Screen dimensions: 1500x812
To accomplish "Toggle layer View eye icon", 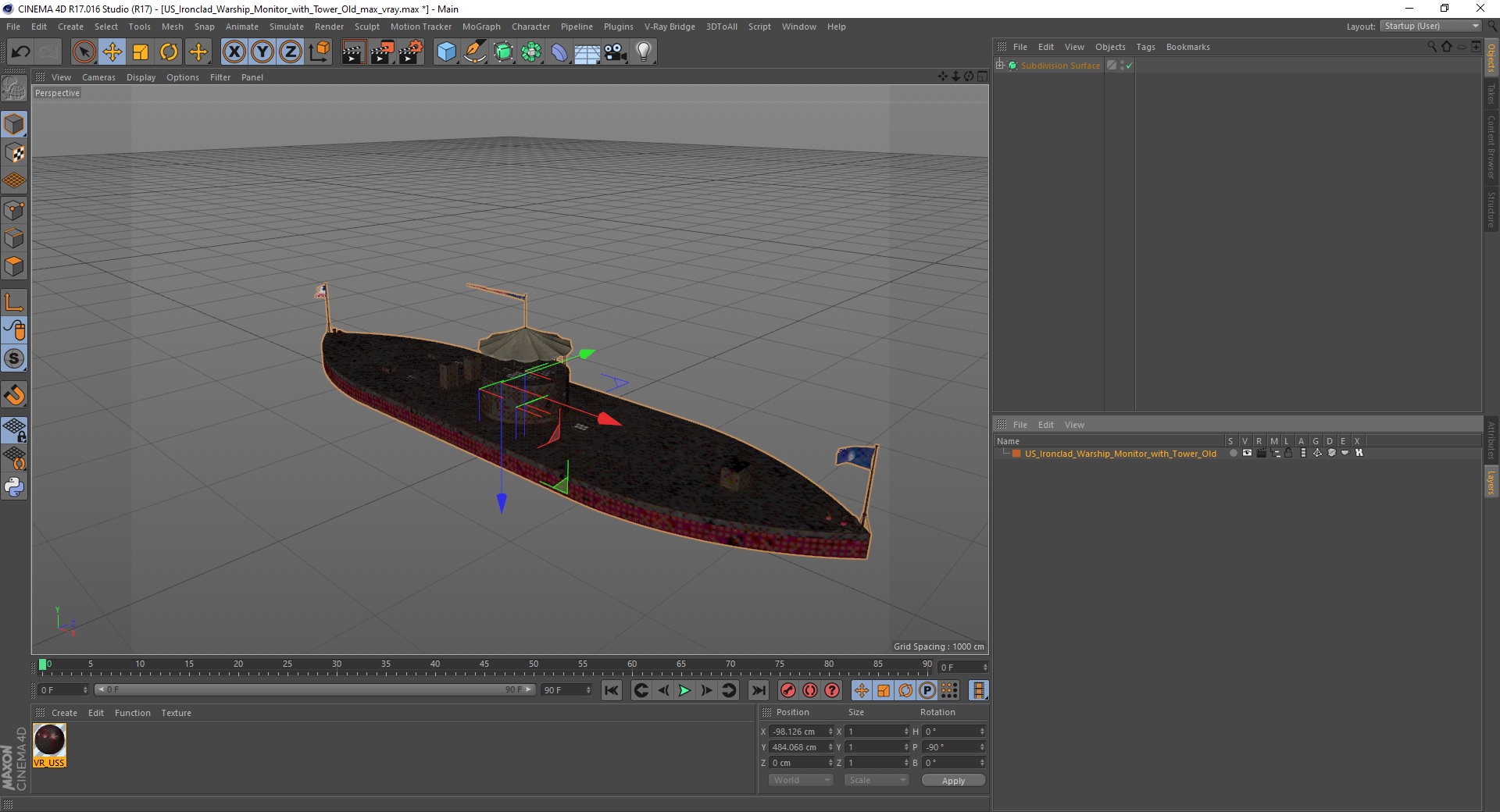I will [1247, 453].
